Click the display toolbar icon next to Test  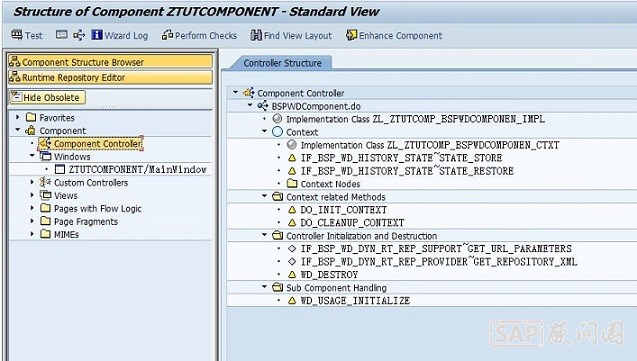(62, 35)
